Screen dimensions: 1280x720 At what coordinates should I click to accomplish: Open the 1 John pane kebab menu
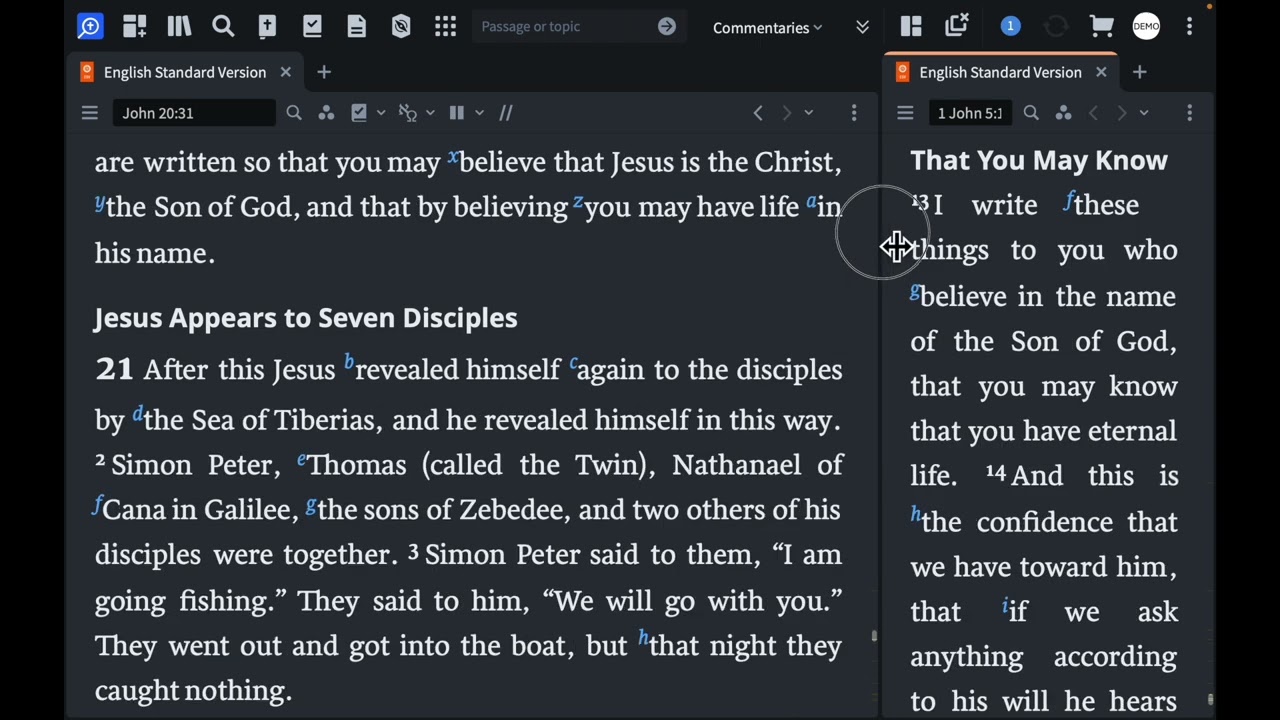(x=1189, y=113)
